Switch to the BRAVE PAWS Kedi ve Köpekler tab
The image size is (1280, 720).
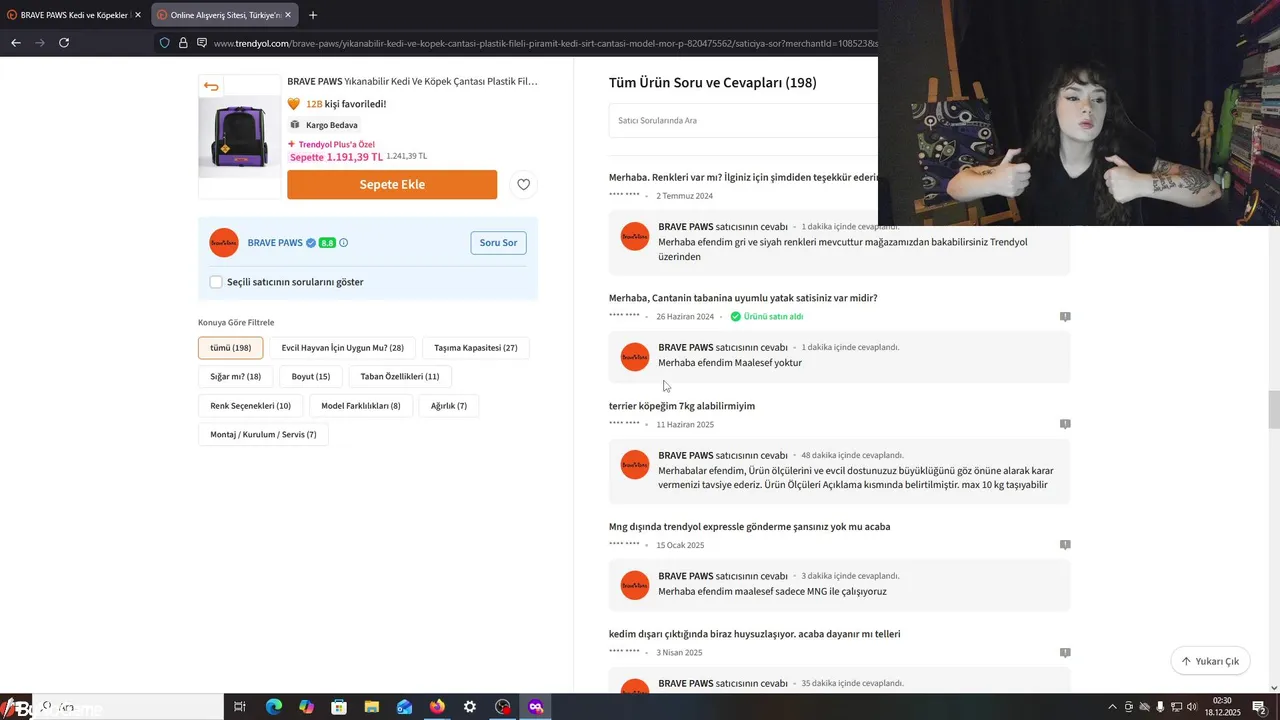tap(75, 15)
